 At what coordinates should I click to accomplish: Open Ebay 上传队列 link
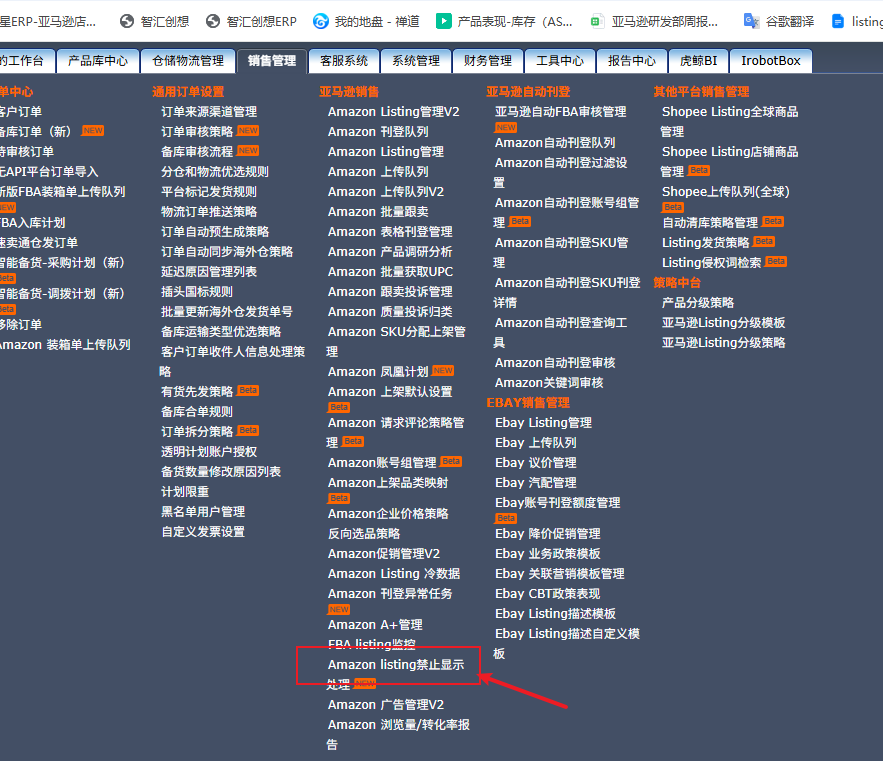pyautogui.click(x=536, y=443)
